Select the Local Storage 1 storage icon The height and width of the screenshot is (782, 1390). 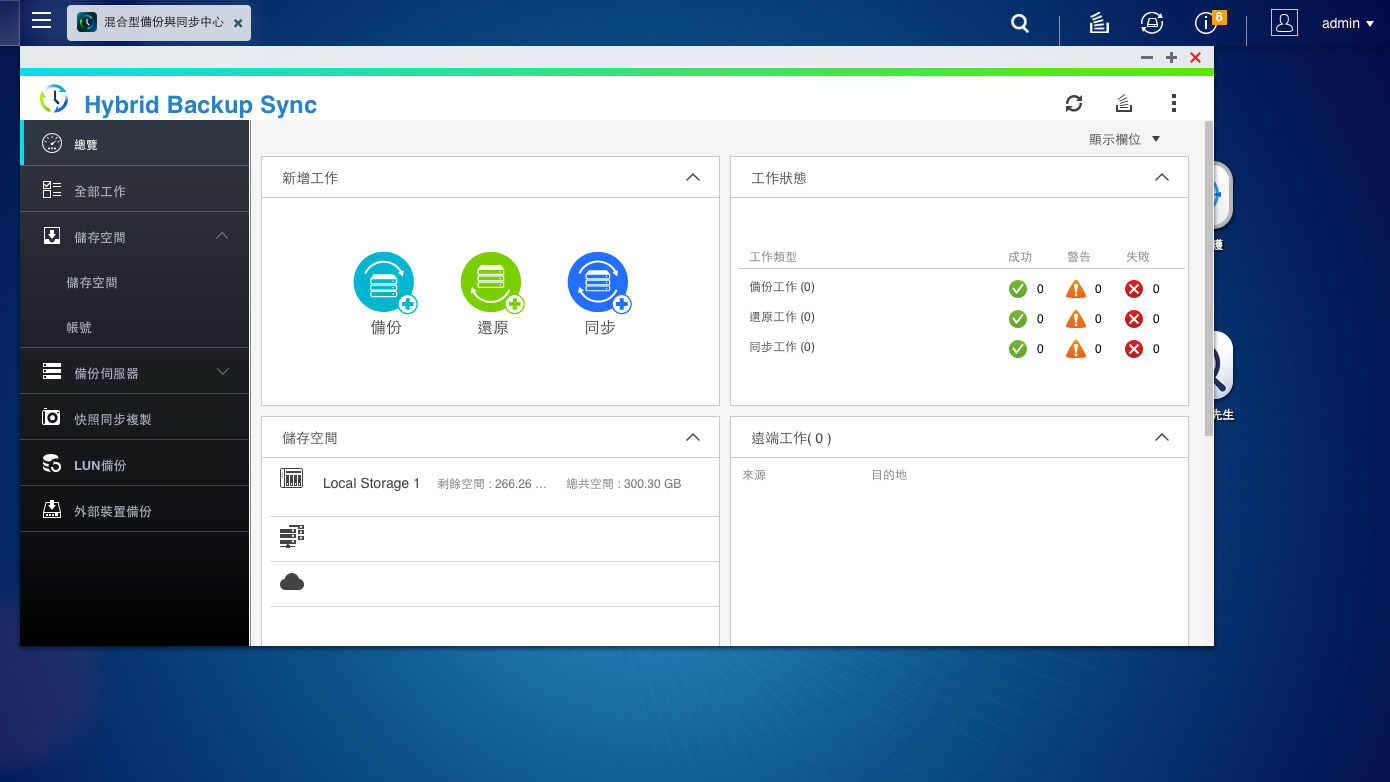coord(291,478)
